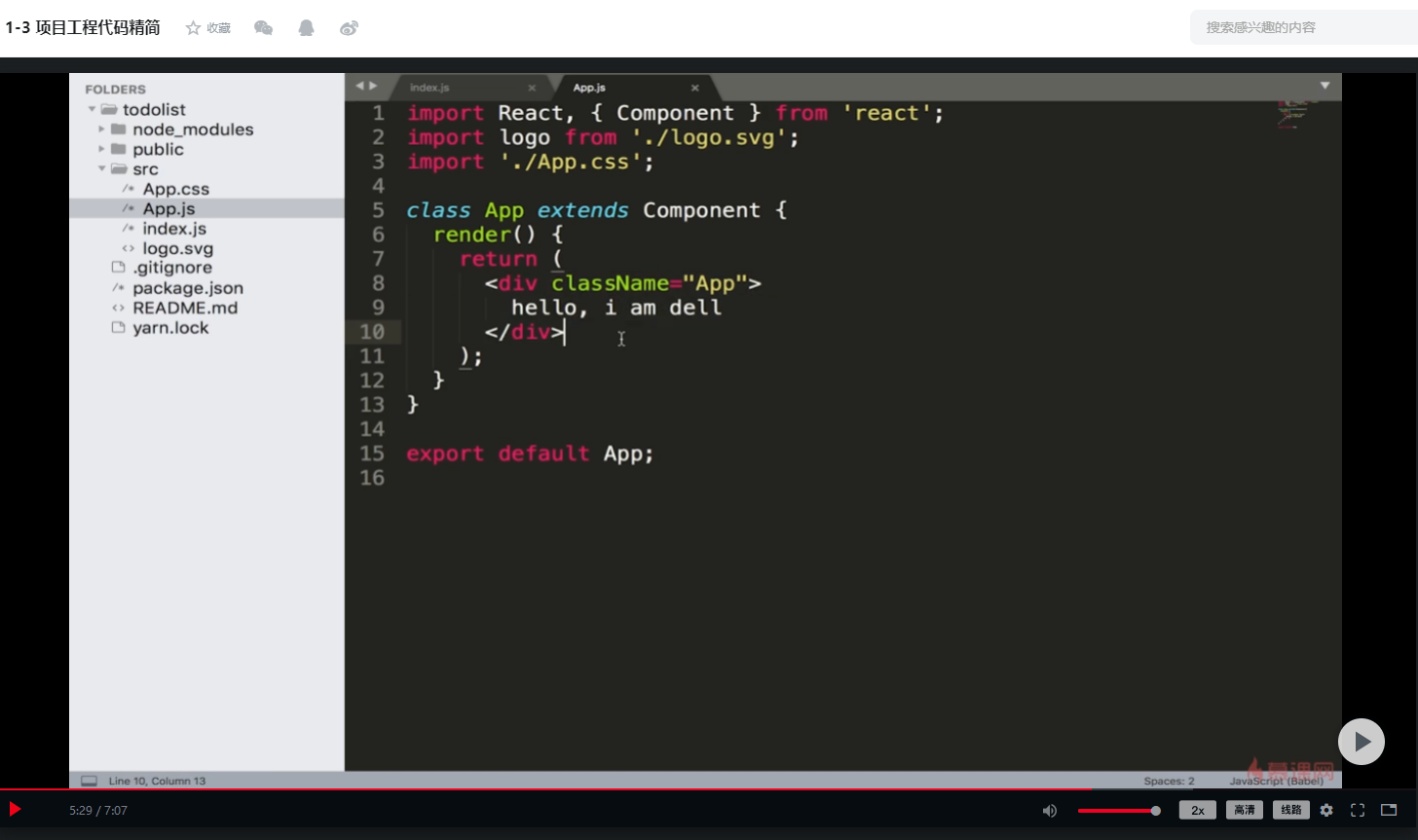The height and width of the screenshot is (840, 1418).
Task: Click 'class App extends Component {' line
Action: click(596, 210)
